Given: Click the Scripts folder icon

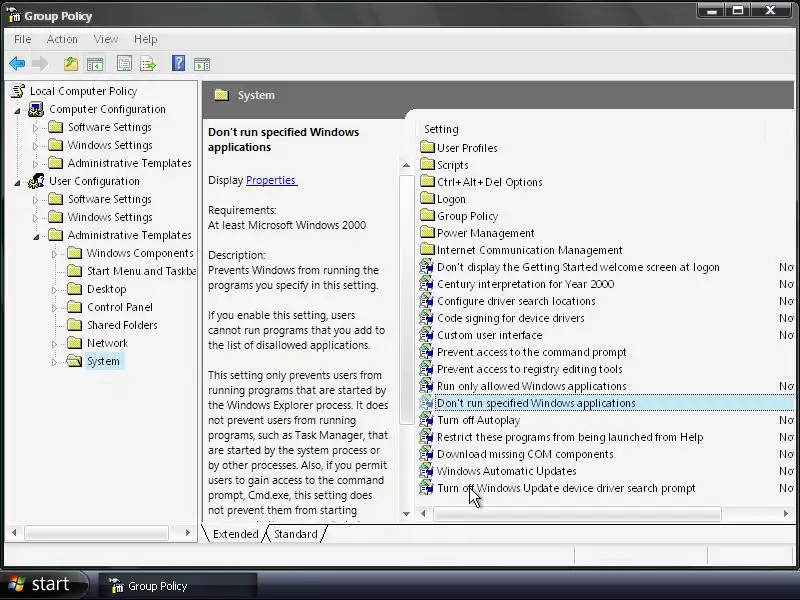Looking at the screenshot, I should [x=427, y=164].
